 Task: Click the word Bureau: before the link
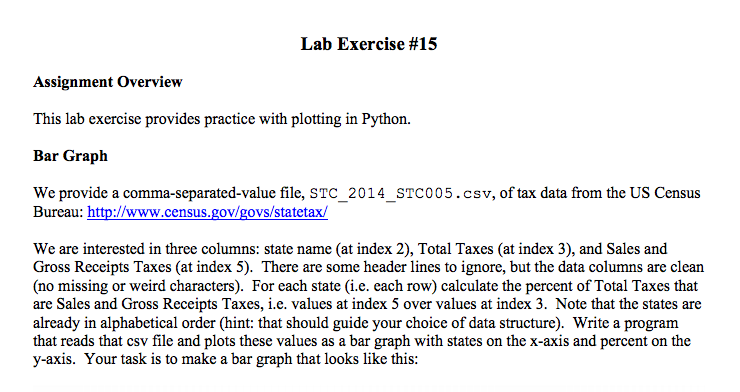tap(58, 212)
